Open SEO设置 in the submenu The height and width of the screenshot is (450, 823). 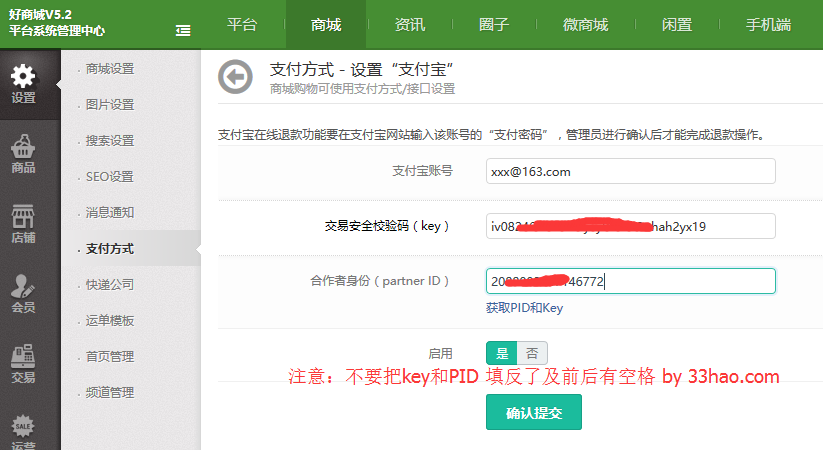point(110,177)
